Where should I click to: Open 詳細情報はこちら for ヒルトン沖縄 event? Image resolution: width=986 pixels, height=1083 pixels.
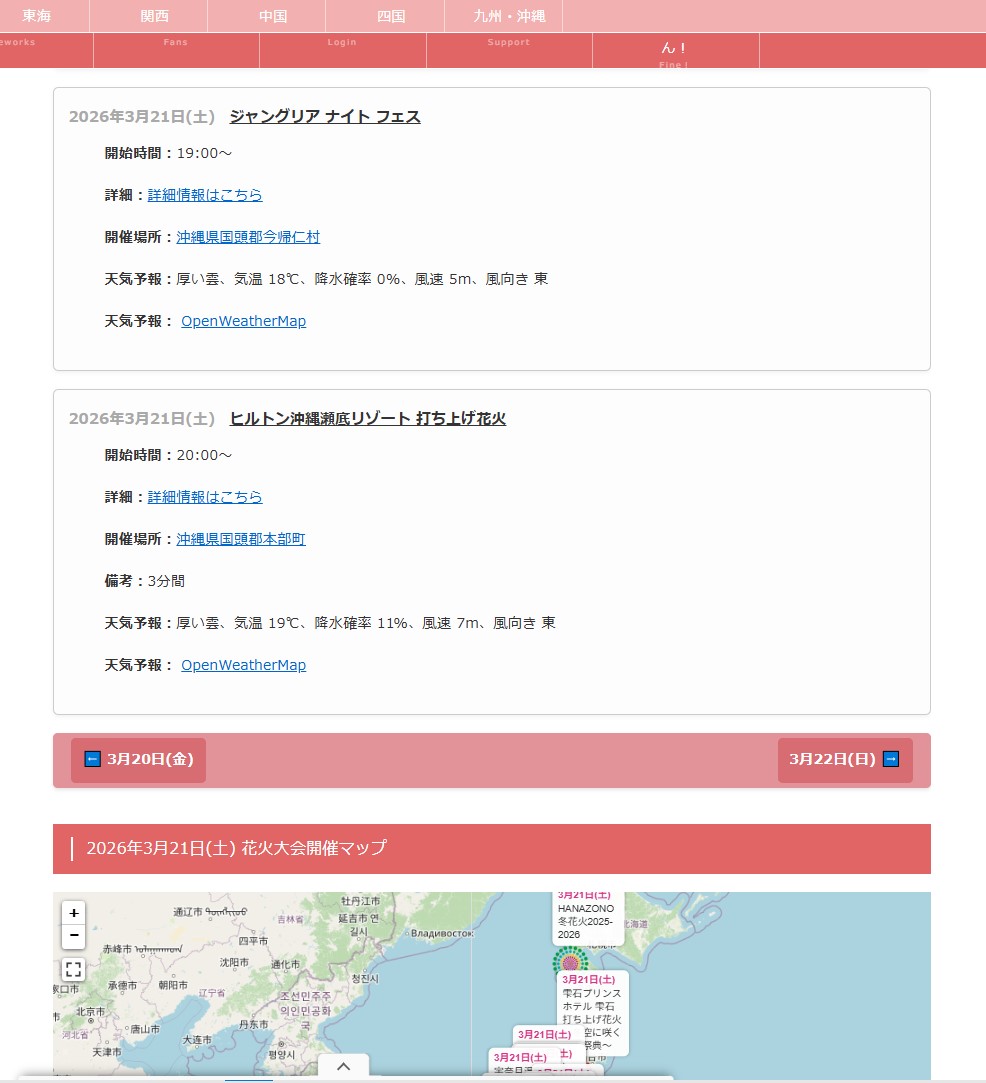click(205, 497)
